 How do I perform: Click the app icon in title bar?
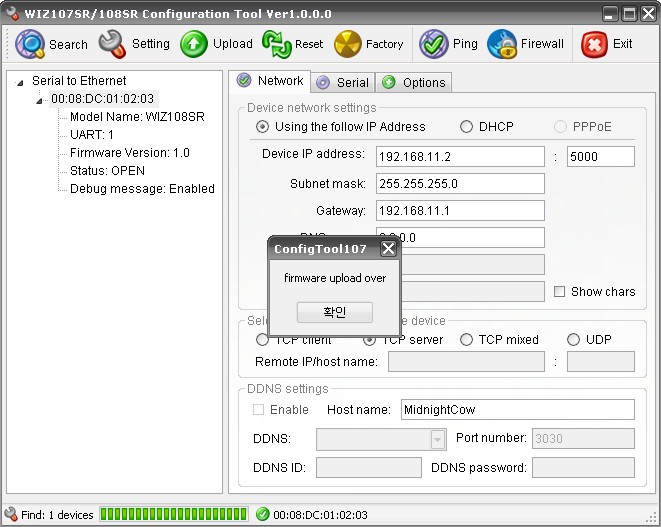click(12, 13)
